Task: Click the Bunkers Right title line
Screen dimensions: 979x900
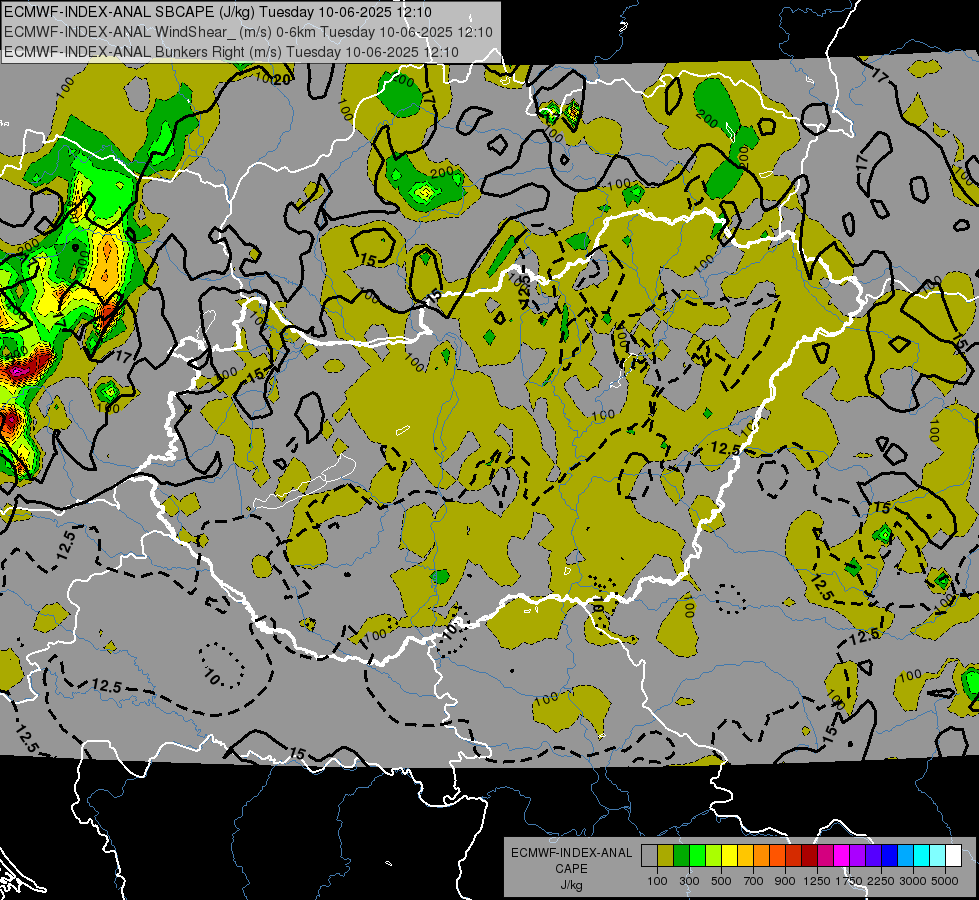Action: coord(232,52)
